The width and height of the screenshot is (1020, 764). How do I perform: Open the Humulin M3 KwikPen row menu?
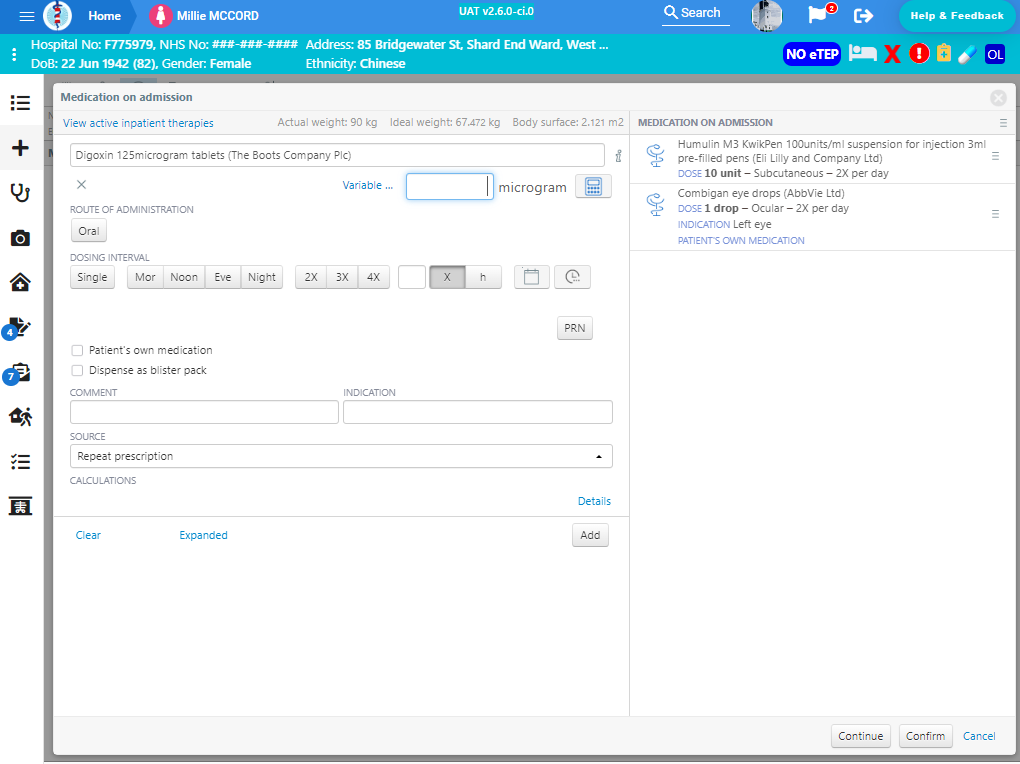[995, 156]
